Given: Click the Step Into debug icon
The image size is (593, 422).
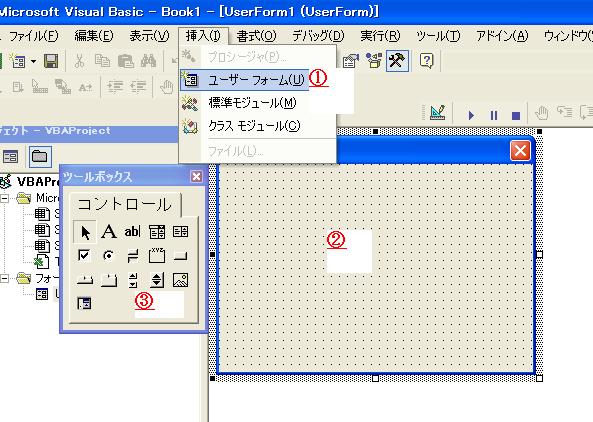Looking at the screenshot, I should (x=565, y=112).
